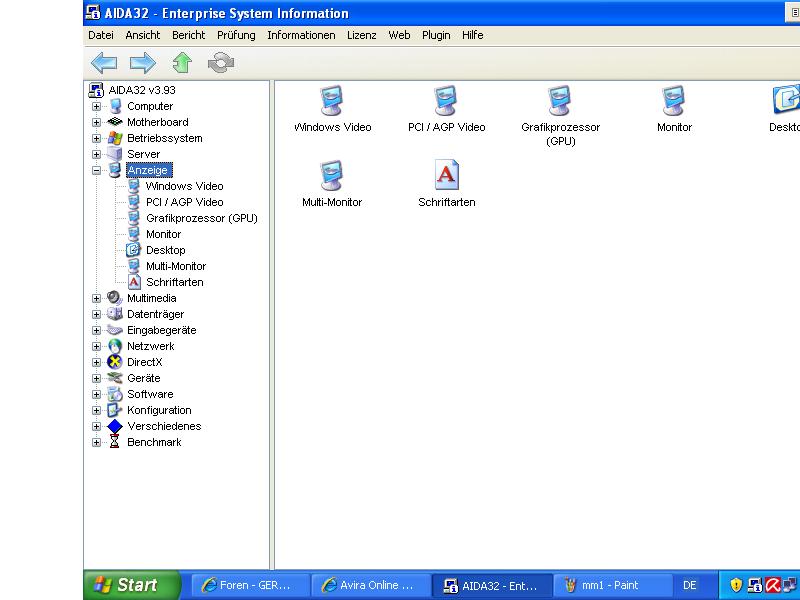Expand the Netzwerk tree node
Image resolution: width=800 pixels, height=600 pixels.
point(96,346)
